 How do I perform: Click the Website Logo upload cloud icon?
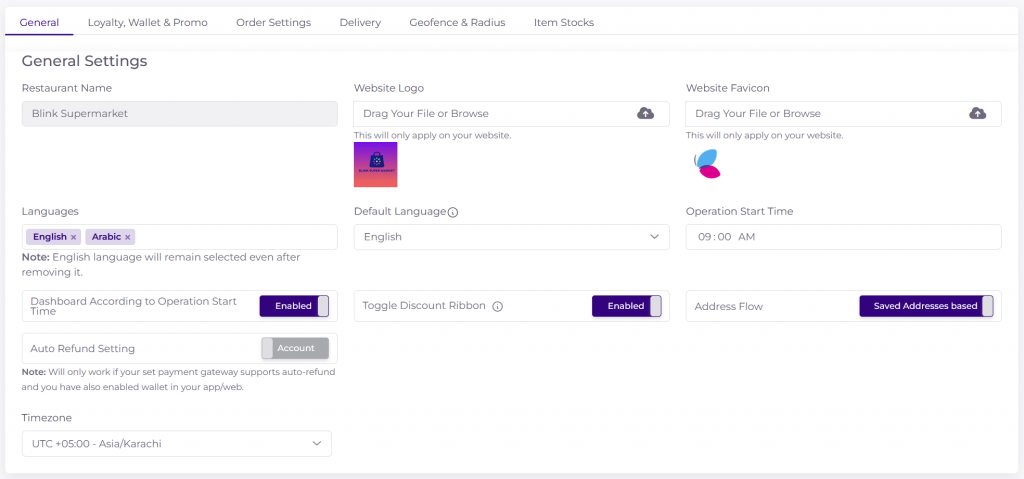pyautogui.click(x=646, y=114)
